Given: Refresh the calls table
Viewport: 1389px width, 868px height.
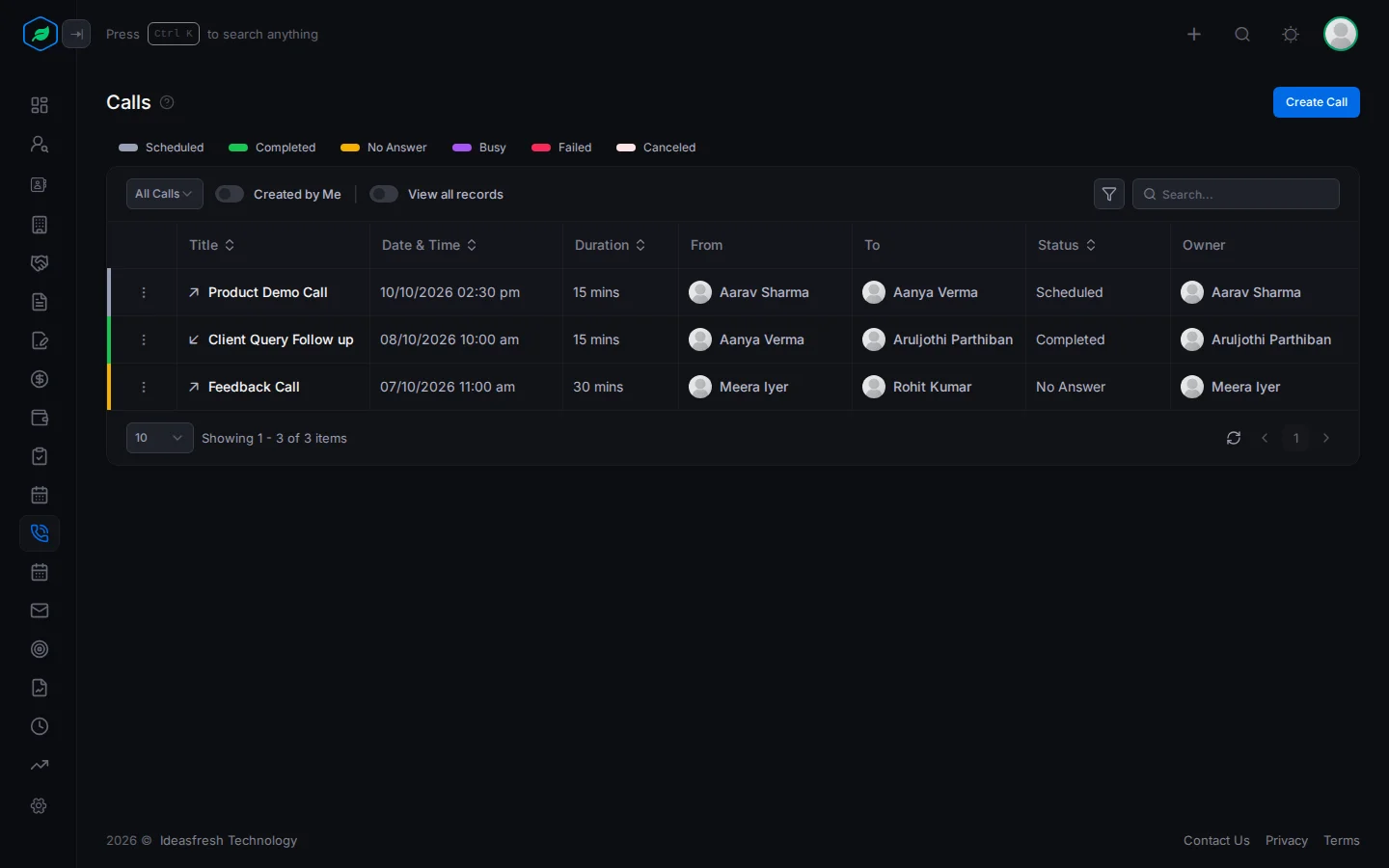Looking at the screenshot, I should pyautogui.click(x=1234, y=438).
